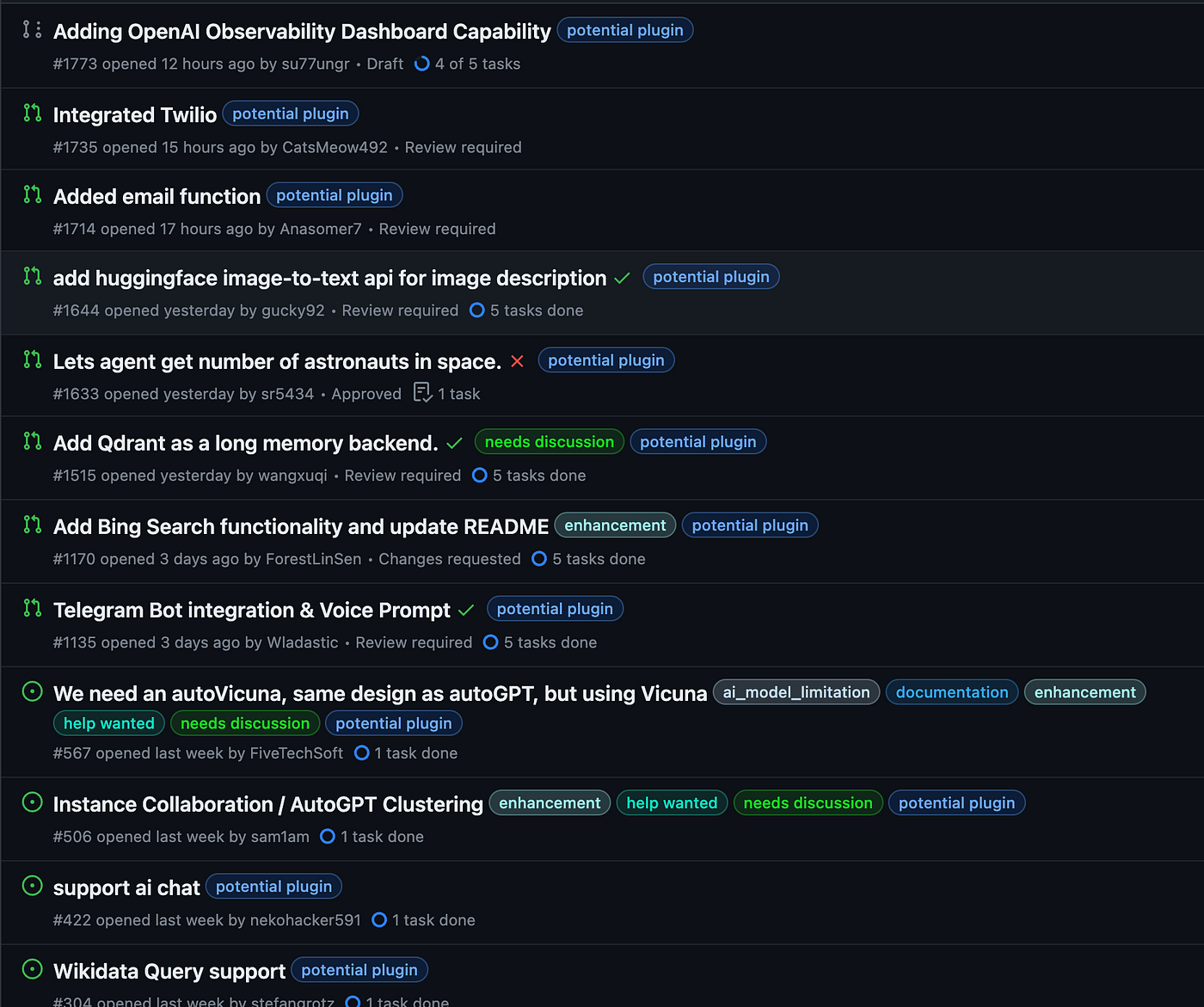Click the draft pull request icon for OpenAI Observability
This screenshot has height=1007, width=1204.
pos(32,30)
